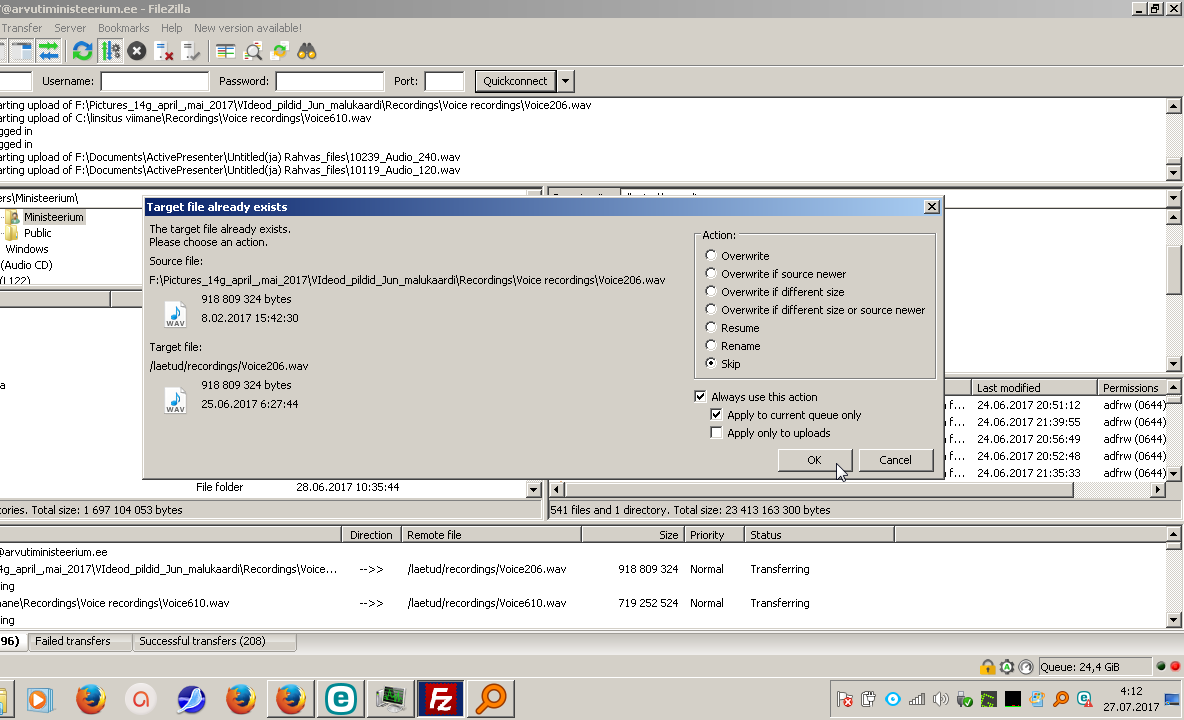Enable Apply only to uploads checkbox
Image resolution: width=1184 pixels, height=720 pixels.
tap(716, 433)
